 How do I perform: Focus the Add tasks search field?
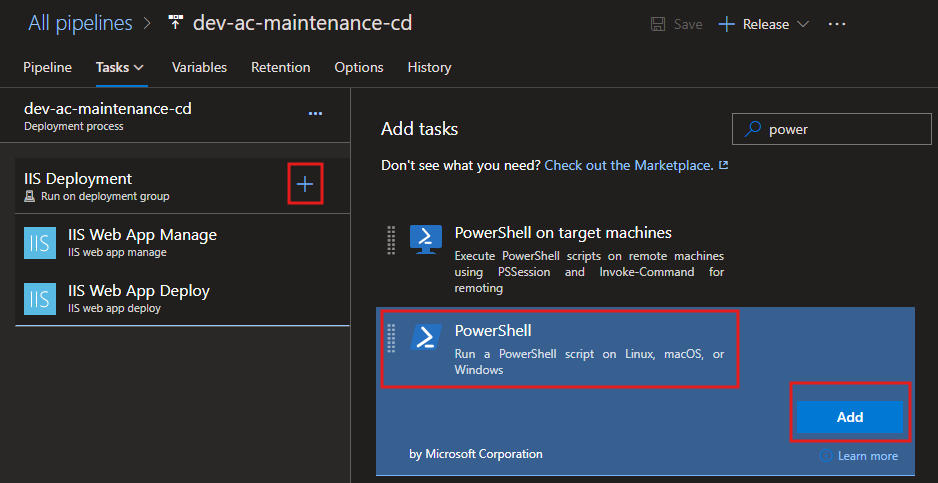[832, 129]
